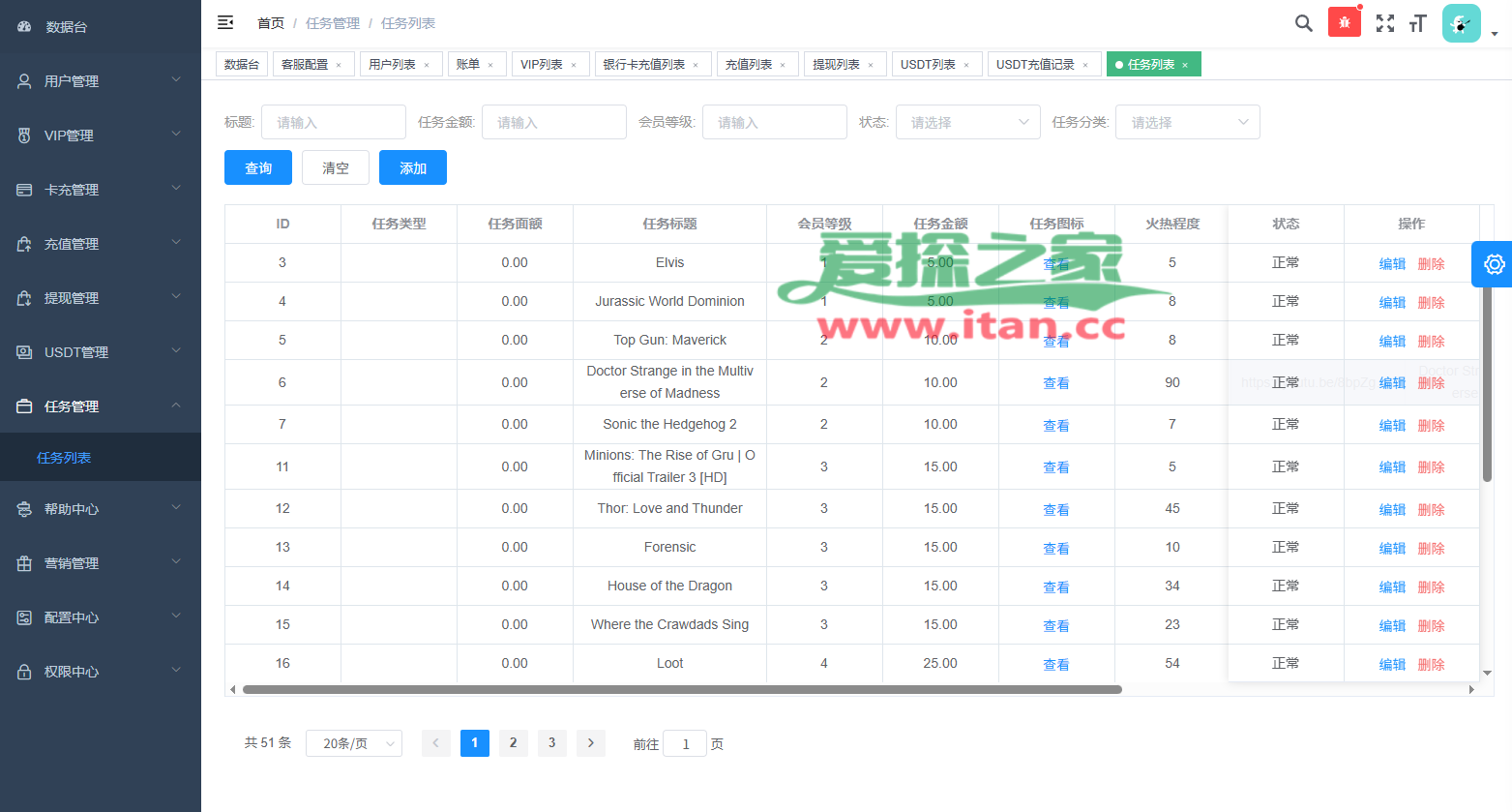Click the sidebar collapse hamburger icon
This screenshot has height=812, width=1512.
pyautogui.click(x=225, y=22)
